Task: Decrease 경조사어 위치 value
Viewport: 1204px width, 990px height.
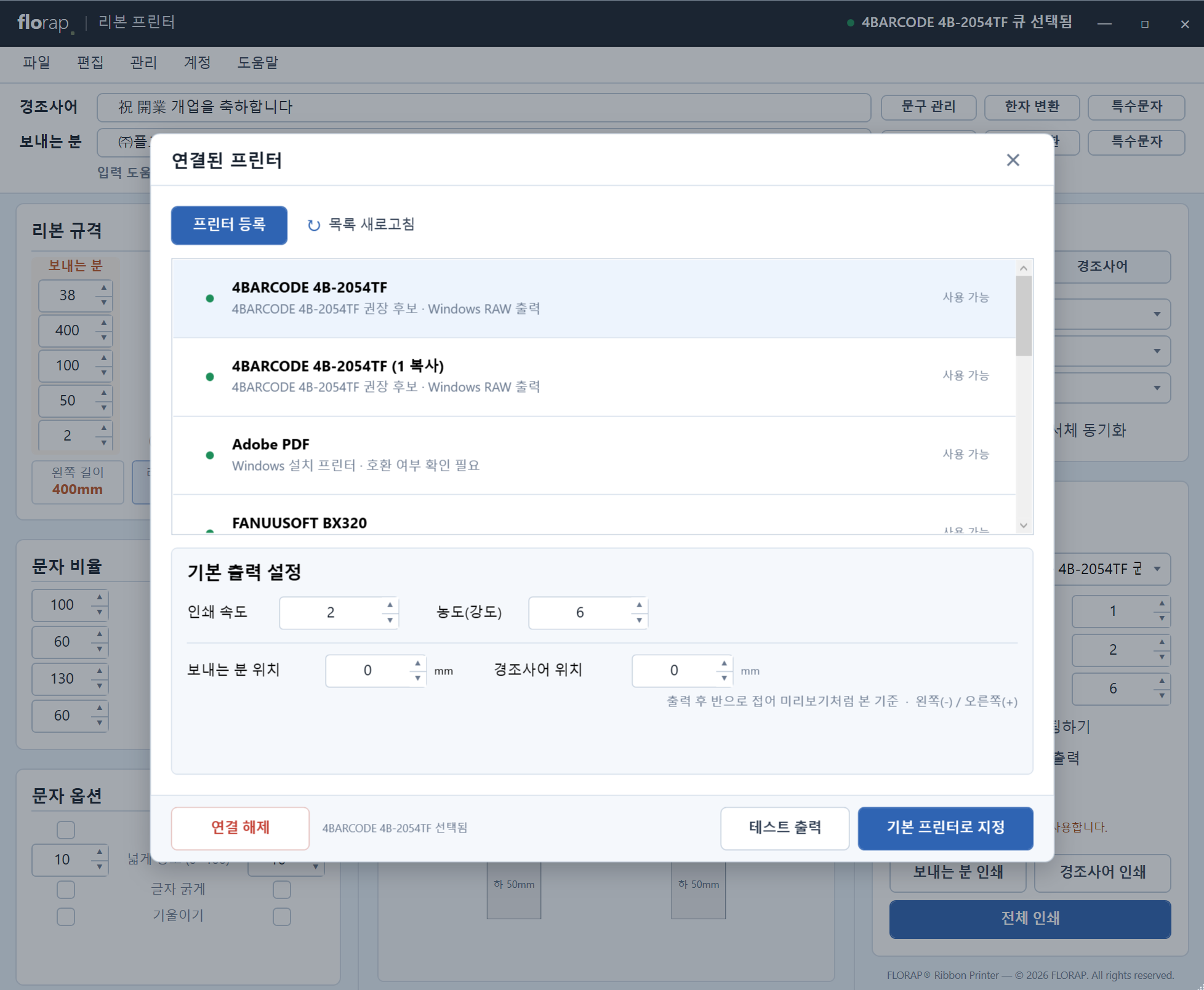Action: (x=724, y=678)
